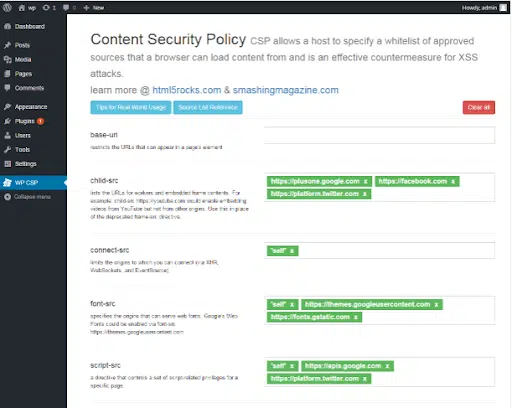Remove https://fonts.gstatic.com tag from font-src
This screenshot has height=408, width=512.
tap(356, 317)
